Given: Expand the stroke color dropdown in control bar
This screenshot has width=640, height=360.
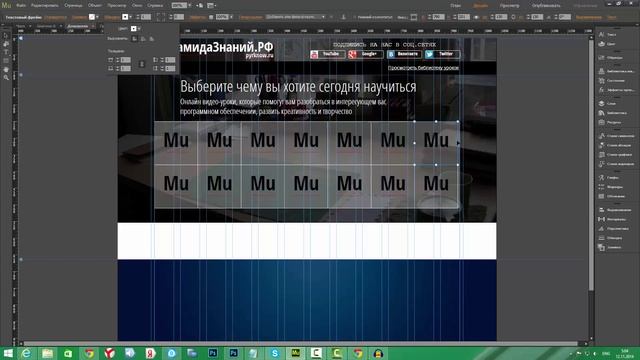Looking at the screenshot, I should 130,17.
